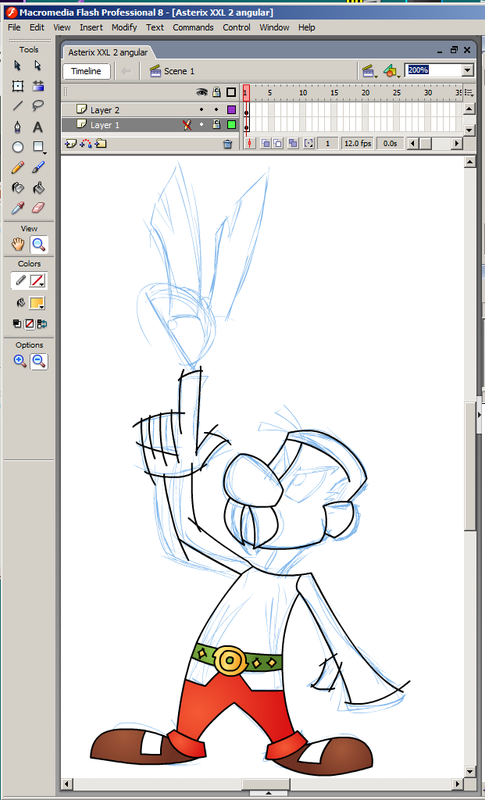Select the Eraser tool
Viewport: 485px width, 800px height.
[x=38, y=208]
